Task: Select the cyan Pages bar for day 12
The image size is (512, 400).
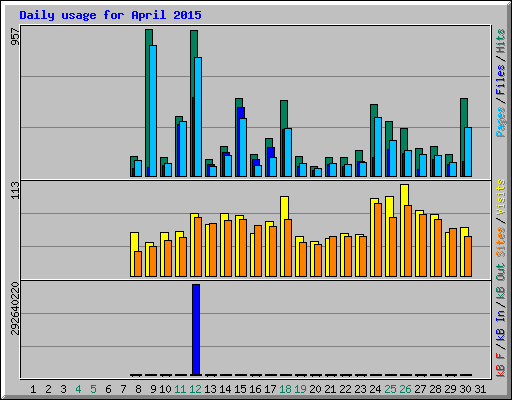Action: [198, 117]
